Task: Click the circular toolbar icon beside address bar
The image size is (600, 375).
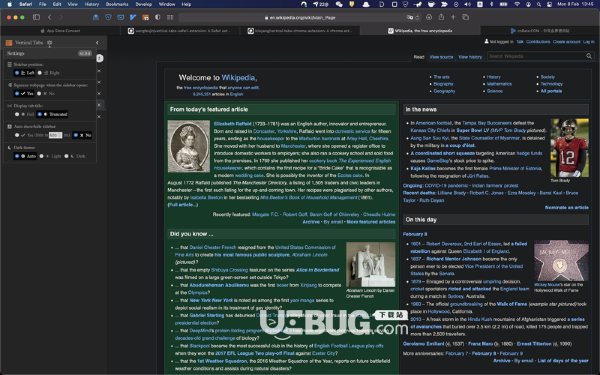Action: [x=429, y=17]
